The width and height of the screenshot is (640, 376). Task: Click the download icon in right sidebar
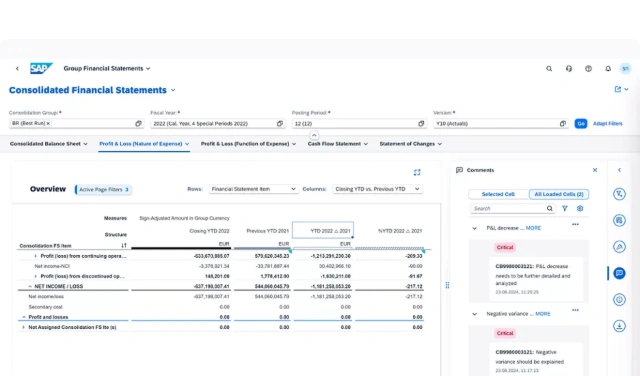[619, 326]
